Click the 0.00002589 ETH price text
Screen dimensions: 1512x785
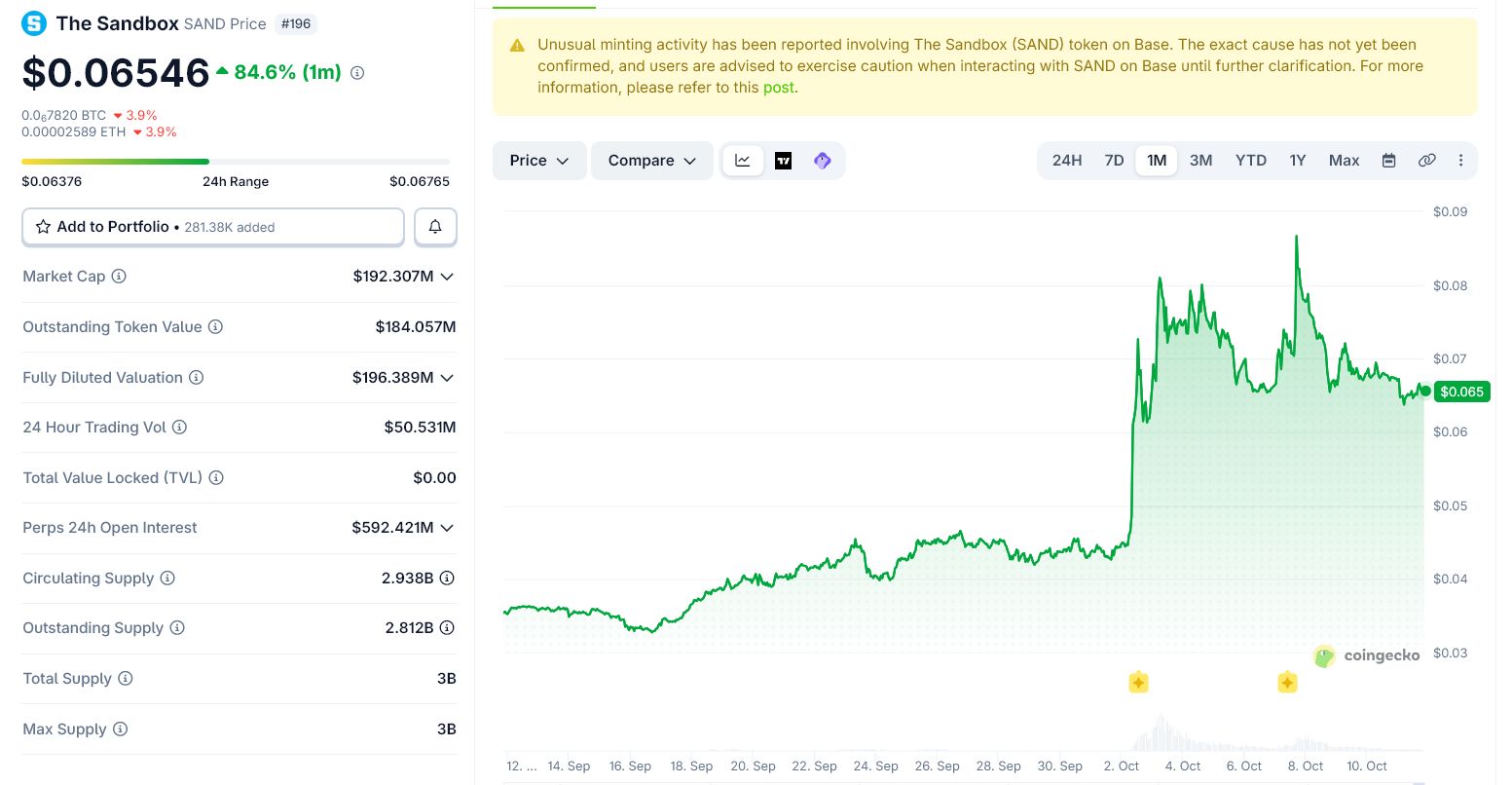[x=74, y=132]
